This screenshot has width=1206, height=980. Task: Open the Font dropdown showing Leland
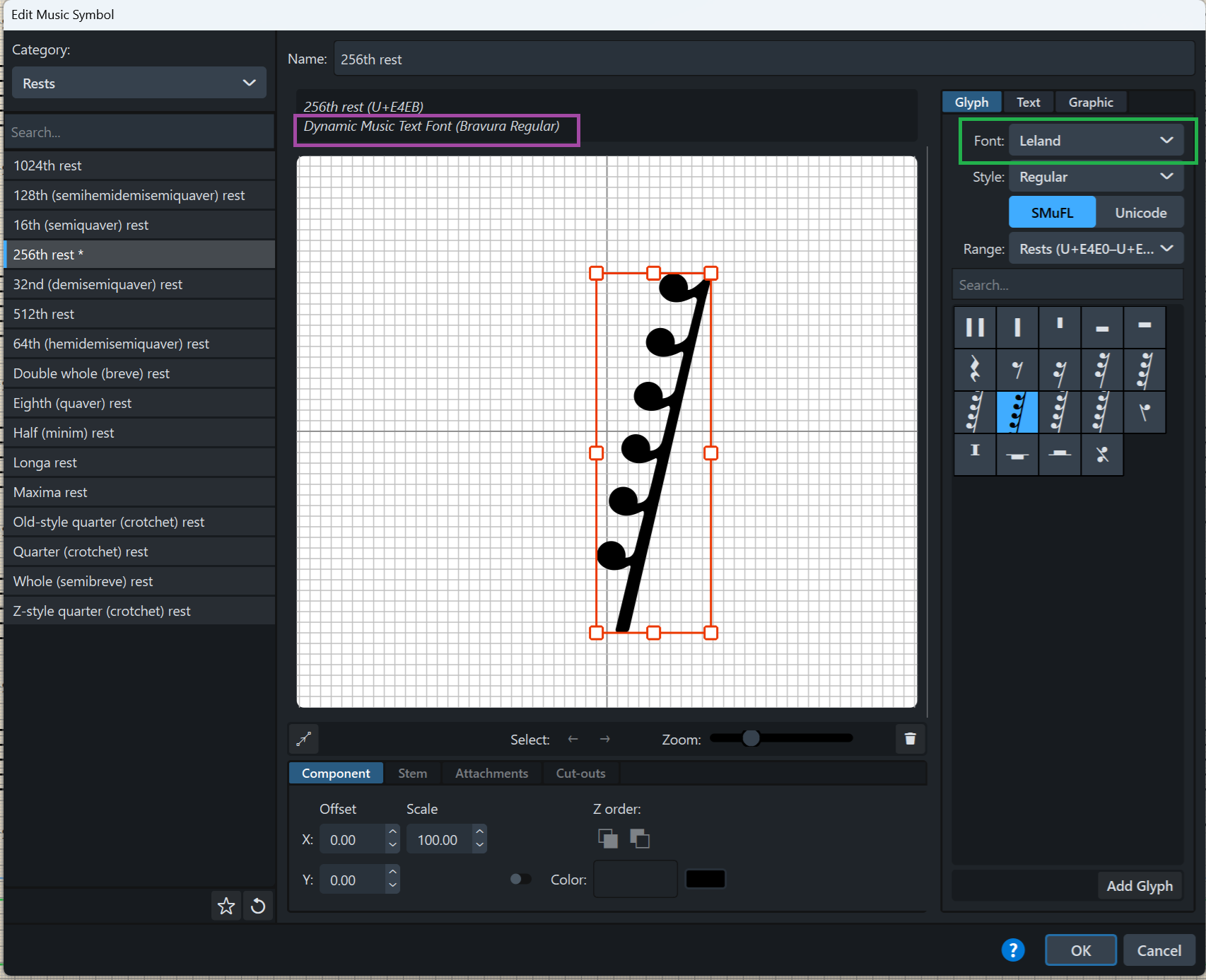tap(1096, 140)
